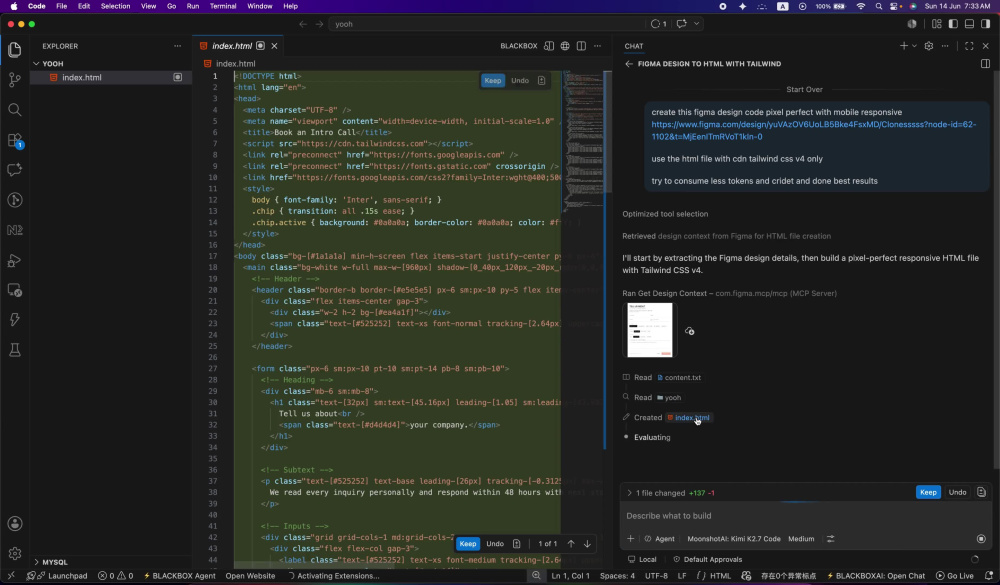The image size is (1000, 585).
Task: Toggle primary side bar layout button
Action: (x=953, y=24)
